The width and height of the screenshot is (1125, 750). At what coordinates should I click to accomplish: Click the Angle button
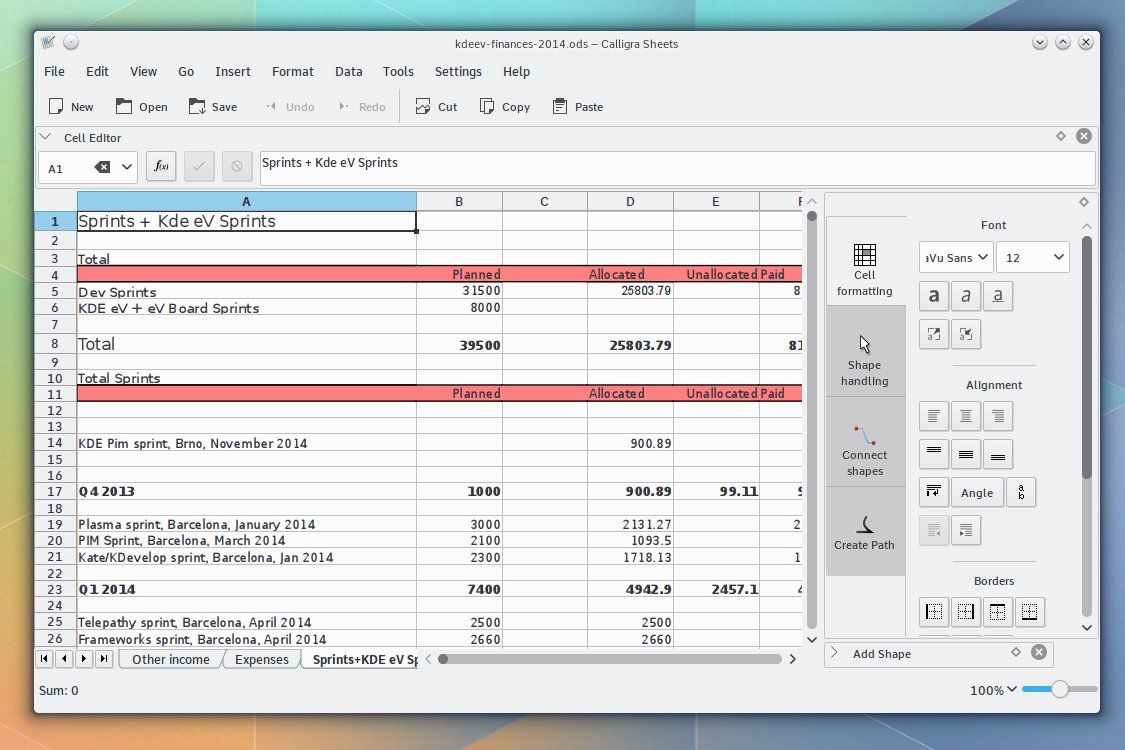(977, 492)
